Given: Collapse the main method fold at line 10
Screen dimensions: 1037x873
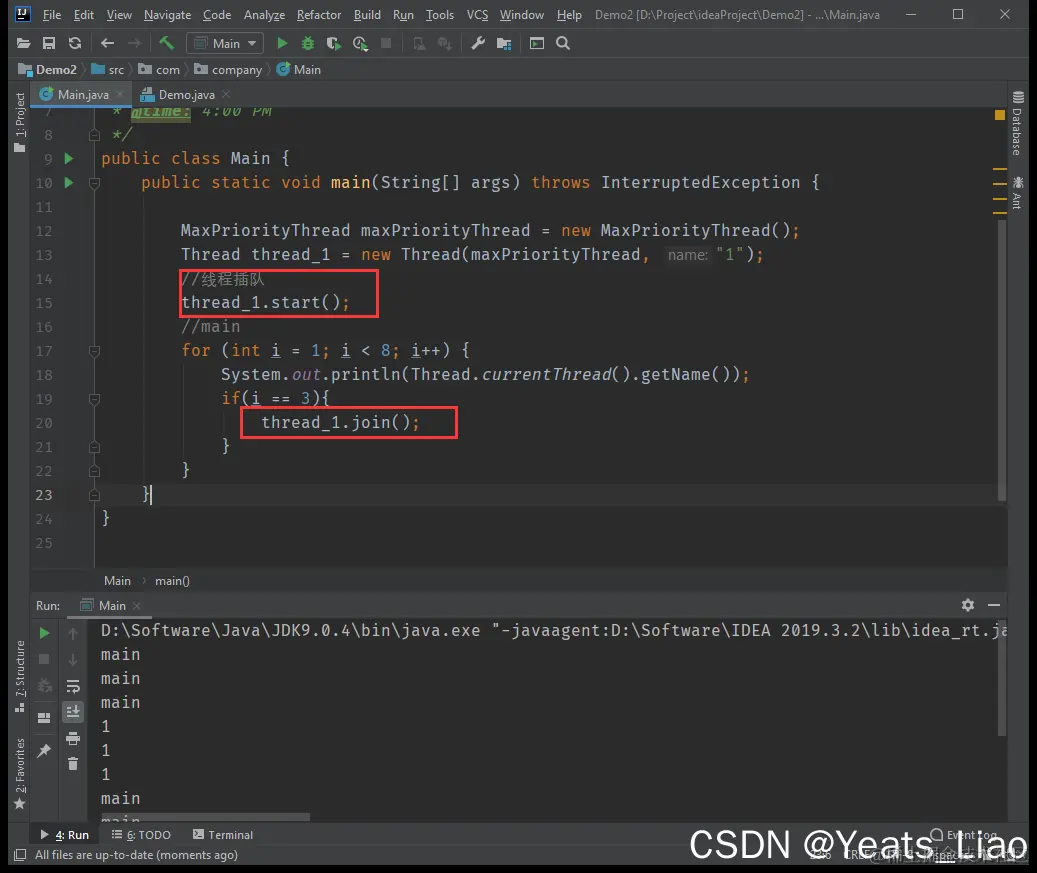Looking at the screenshot, I should [x=95, y=183].
